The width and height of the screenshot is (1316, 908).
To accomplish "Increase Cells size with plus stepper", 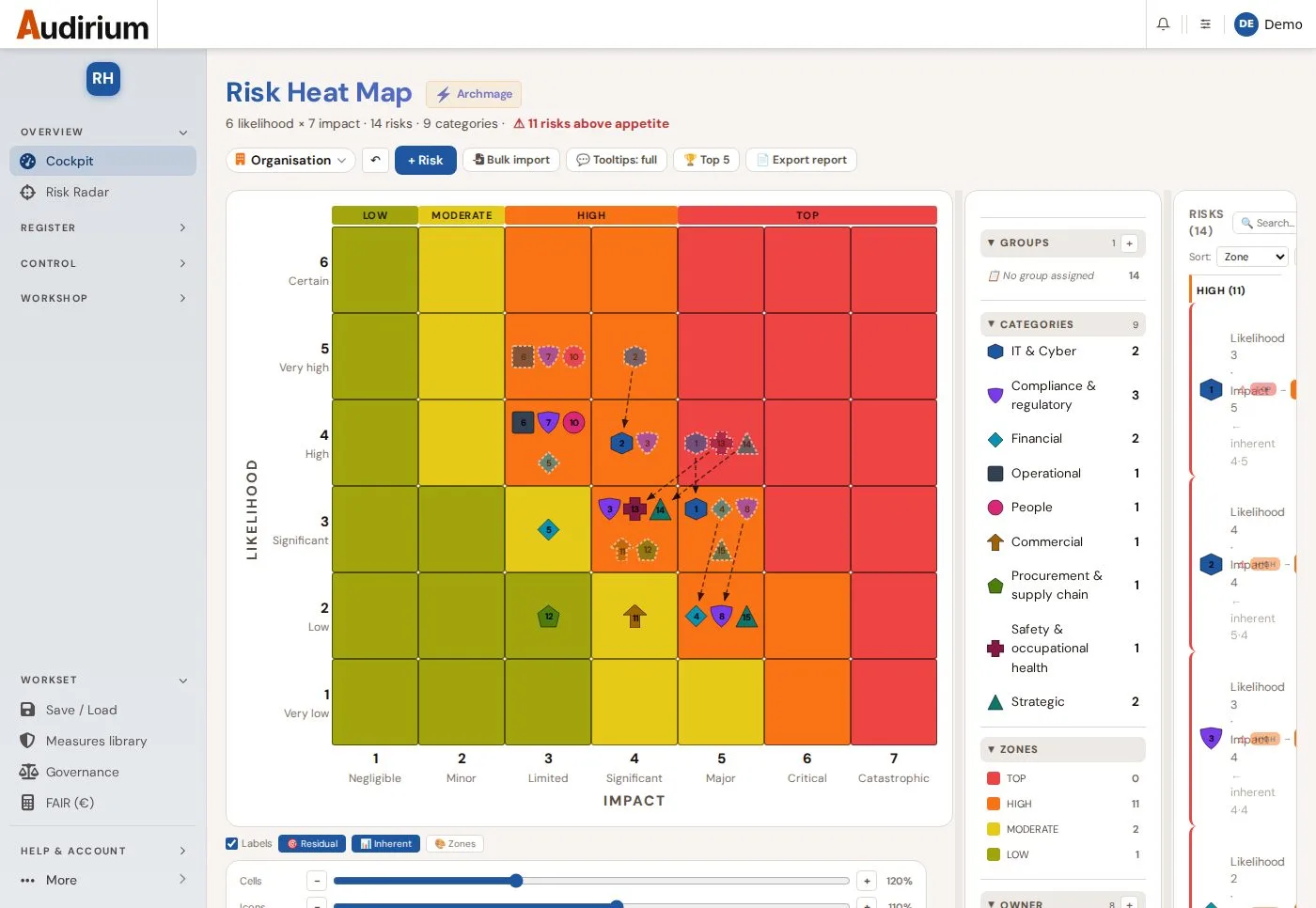I will (867, 881).
